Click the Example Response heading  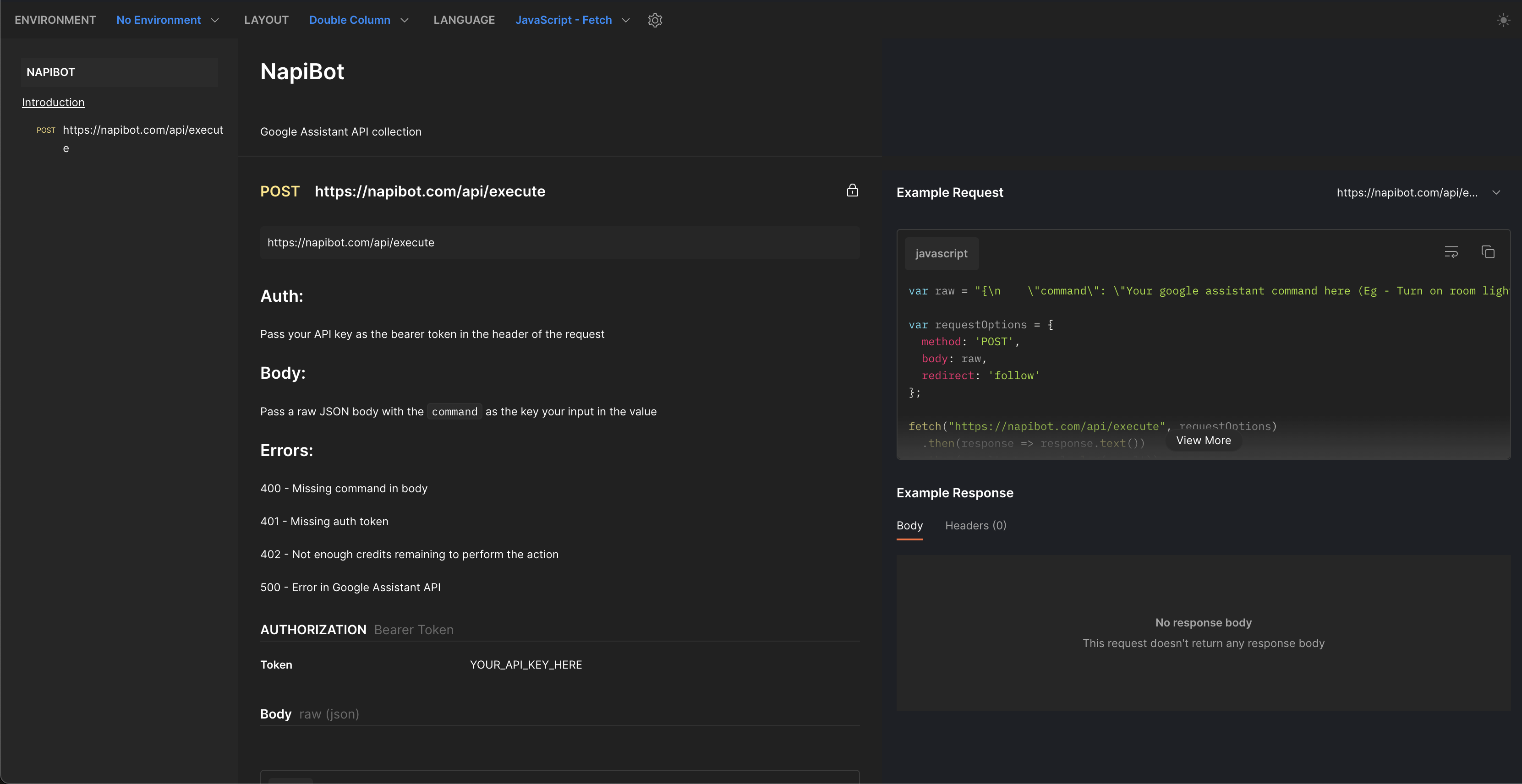point(955,493)
